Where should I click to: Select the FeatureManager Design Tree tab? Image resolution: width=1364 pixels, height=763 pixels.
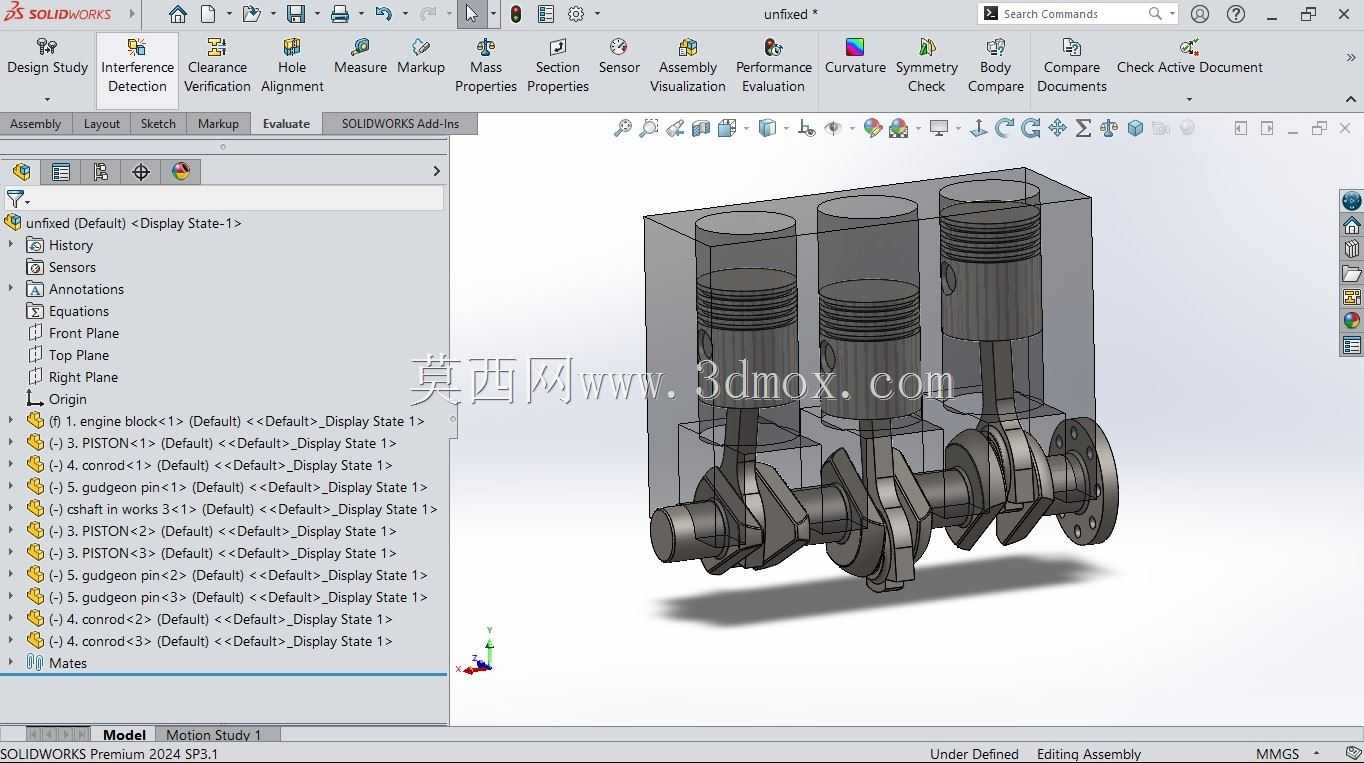tap(22, 172)
